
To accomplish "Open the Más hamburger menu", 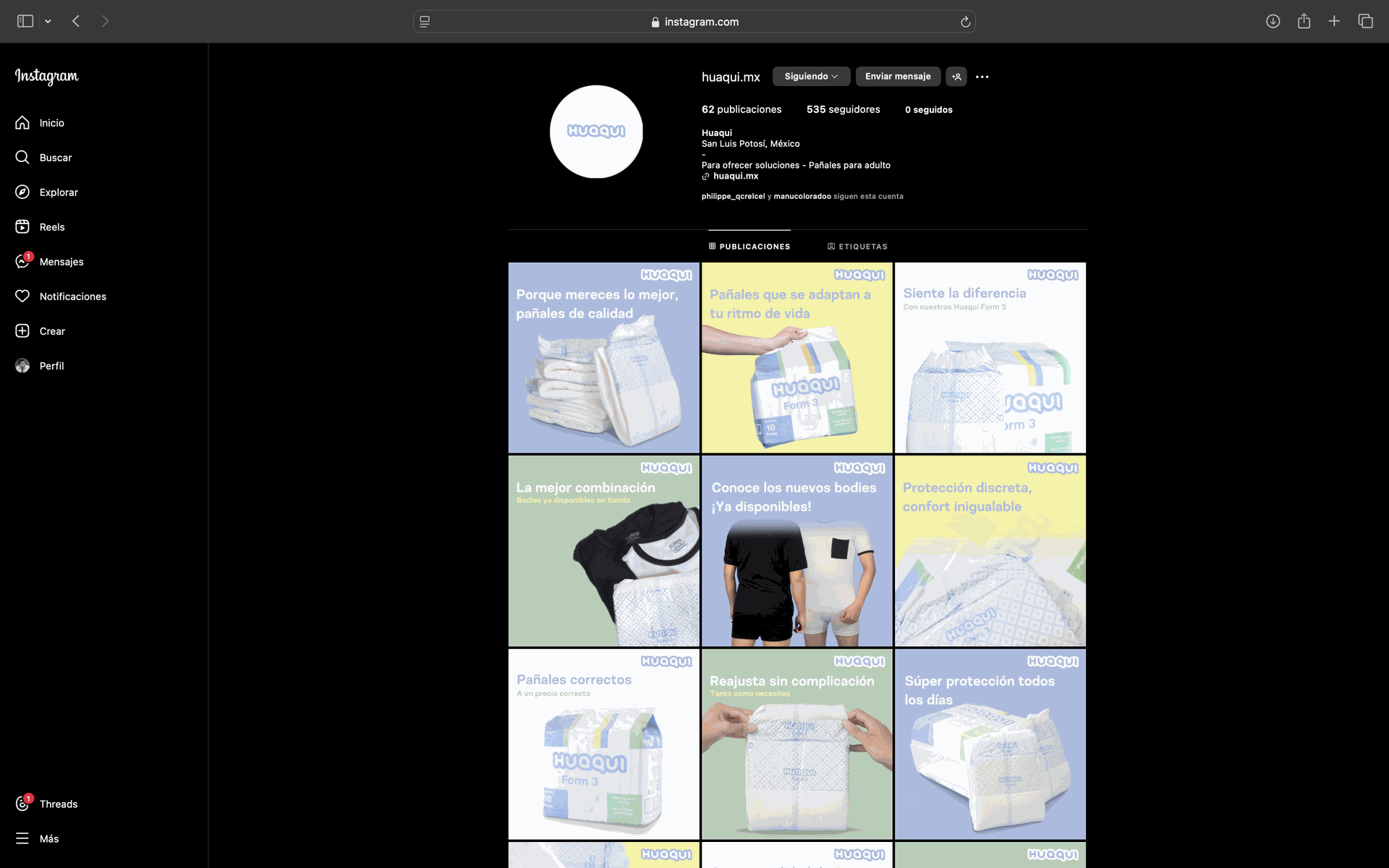I will [22, 839].
